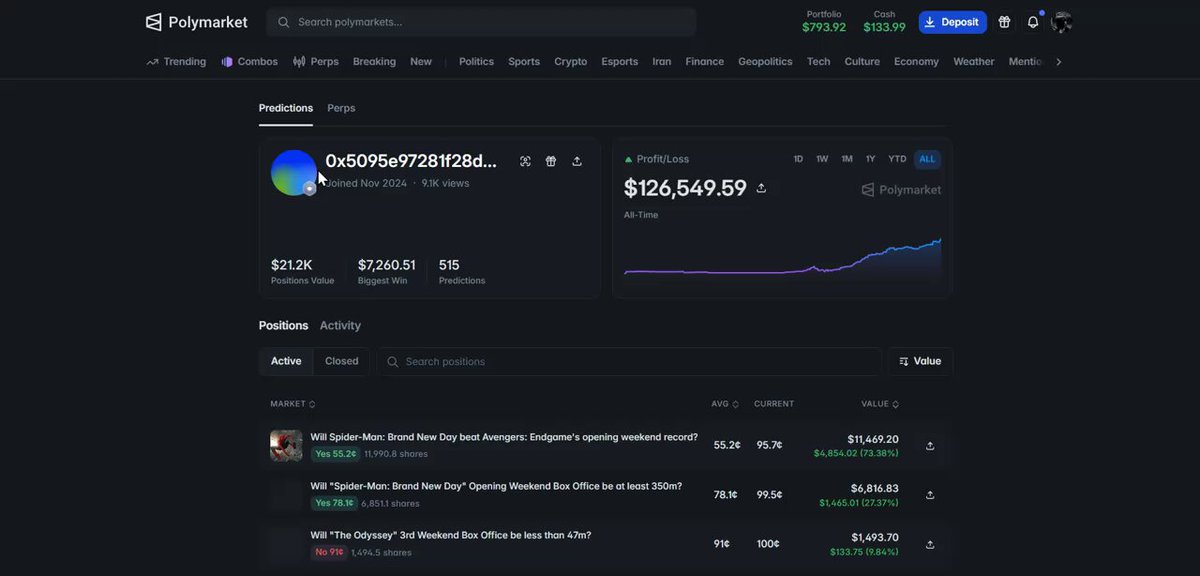
Task: Open the Breaking section
Action: (x=374, y=62)
